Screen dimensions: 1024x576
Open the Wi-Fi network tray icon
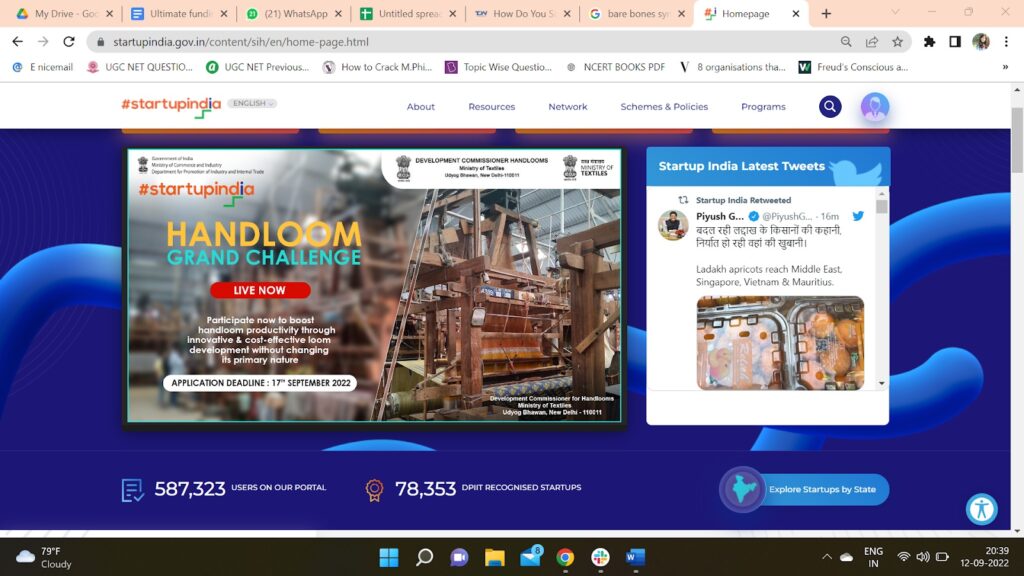[x=904, y=557]
